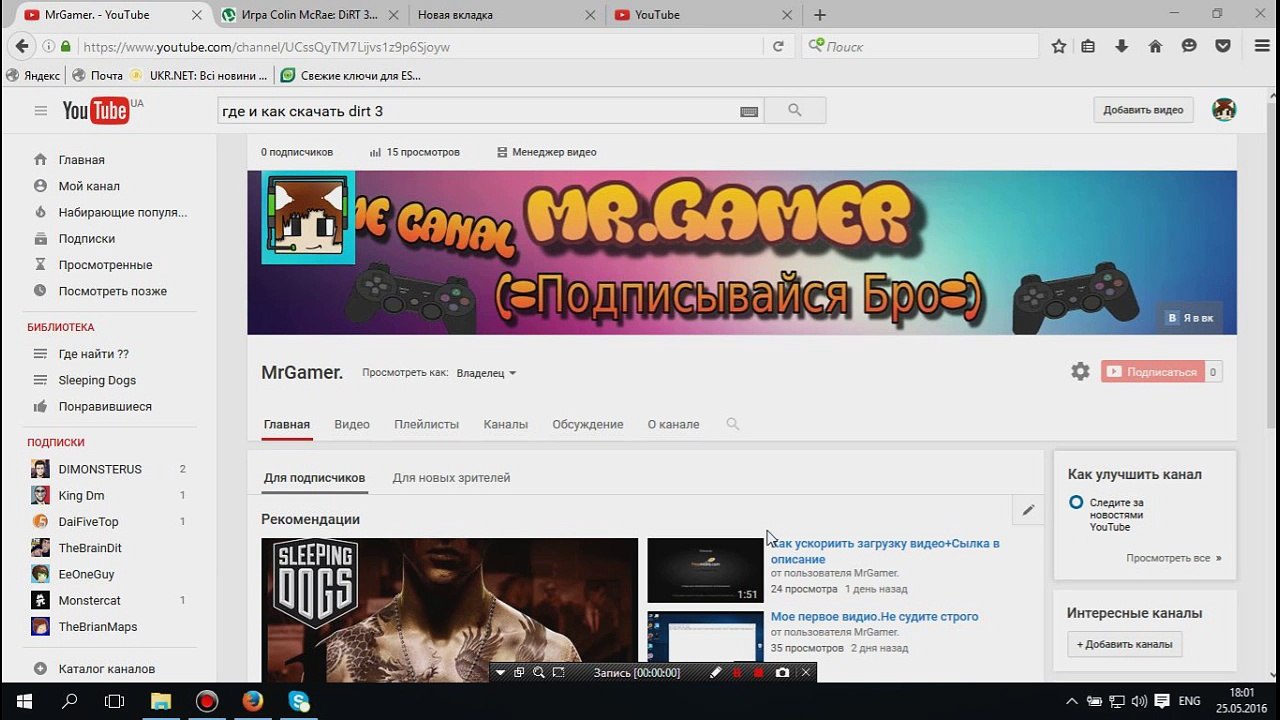Image resolution: width=1280 pixels, height=720 pixels.
Task: Click the Добавить видео button
Action: coord(1143,110)
